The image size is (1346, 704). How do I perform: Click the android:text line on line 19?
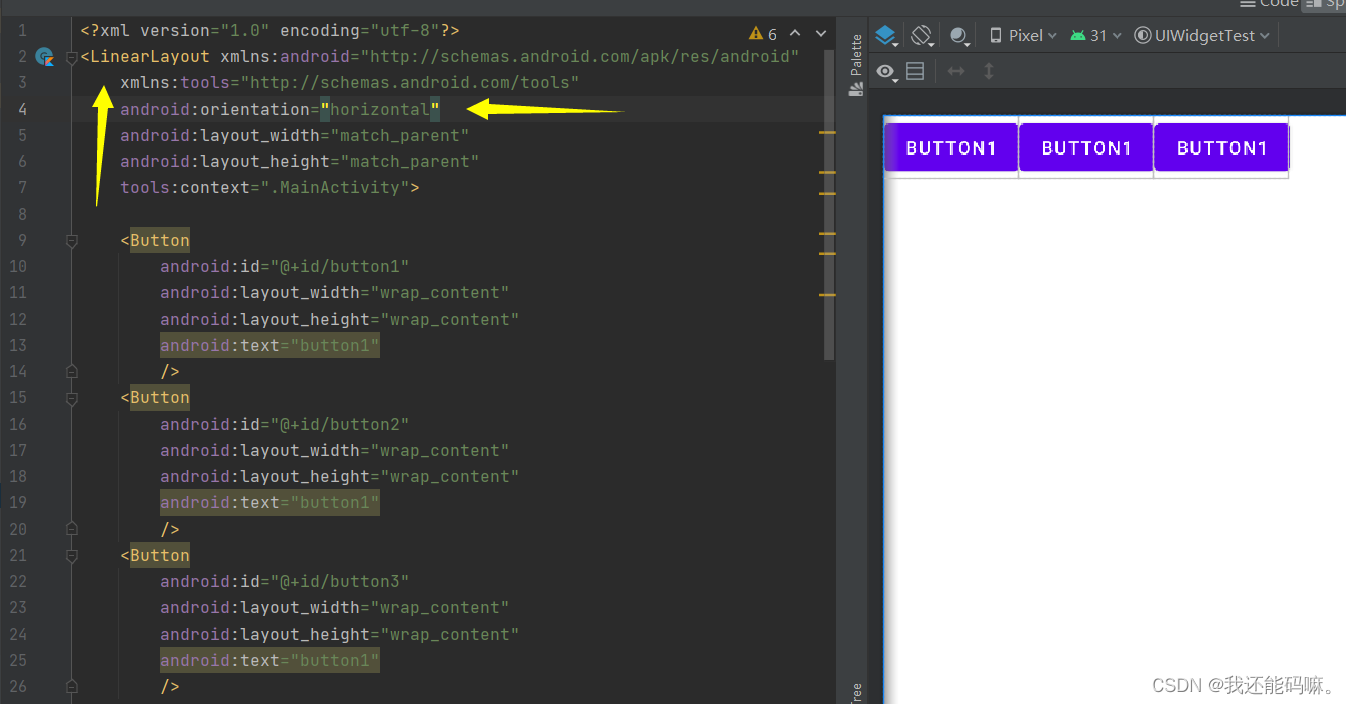(270, 502)
